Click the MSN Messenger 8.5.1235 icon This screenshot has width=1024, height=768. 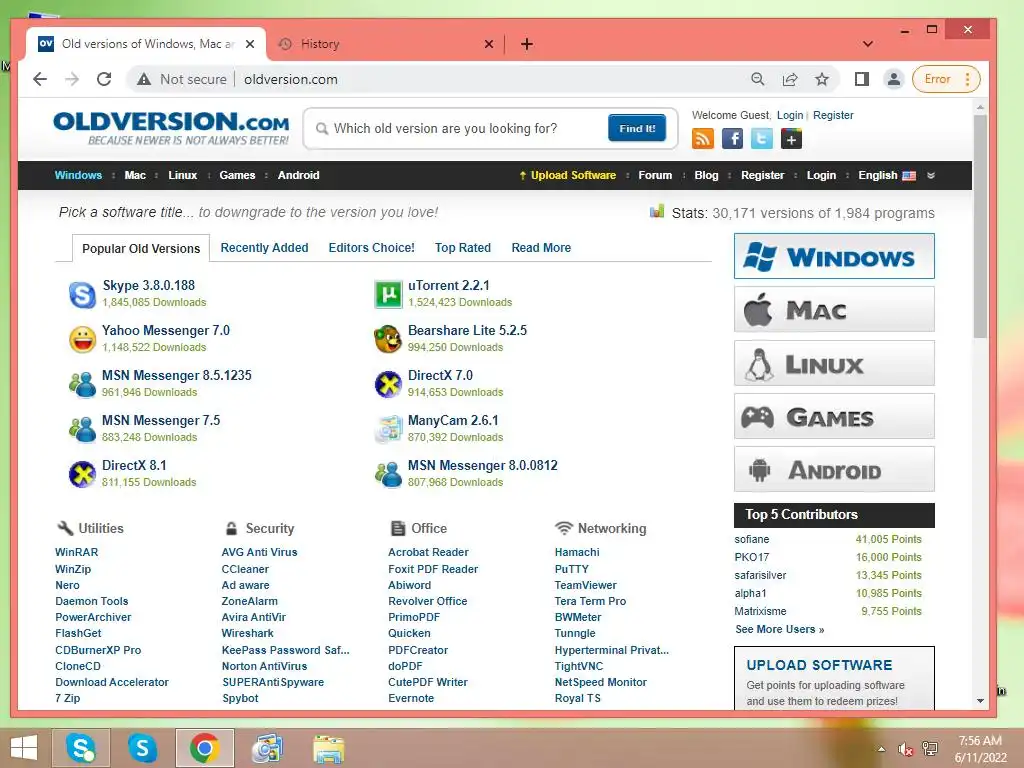click(x=82, y=385)
